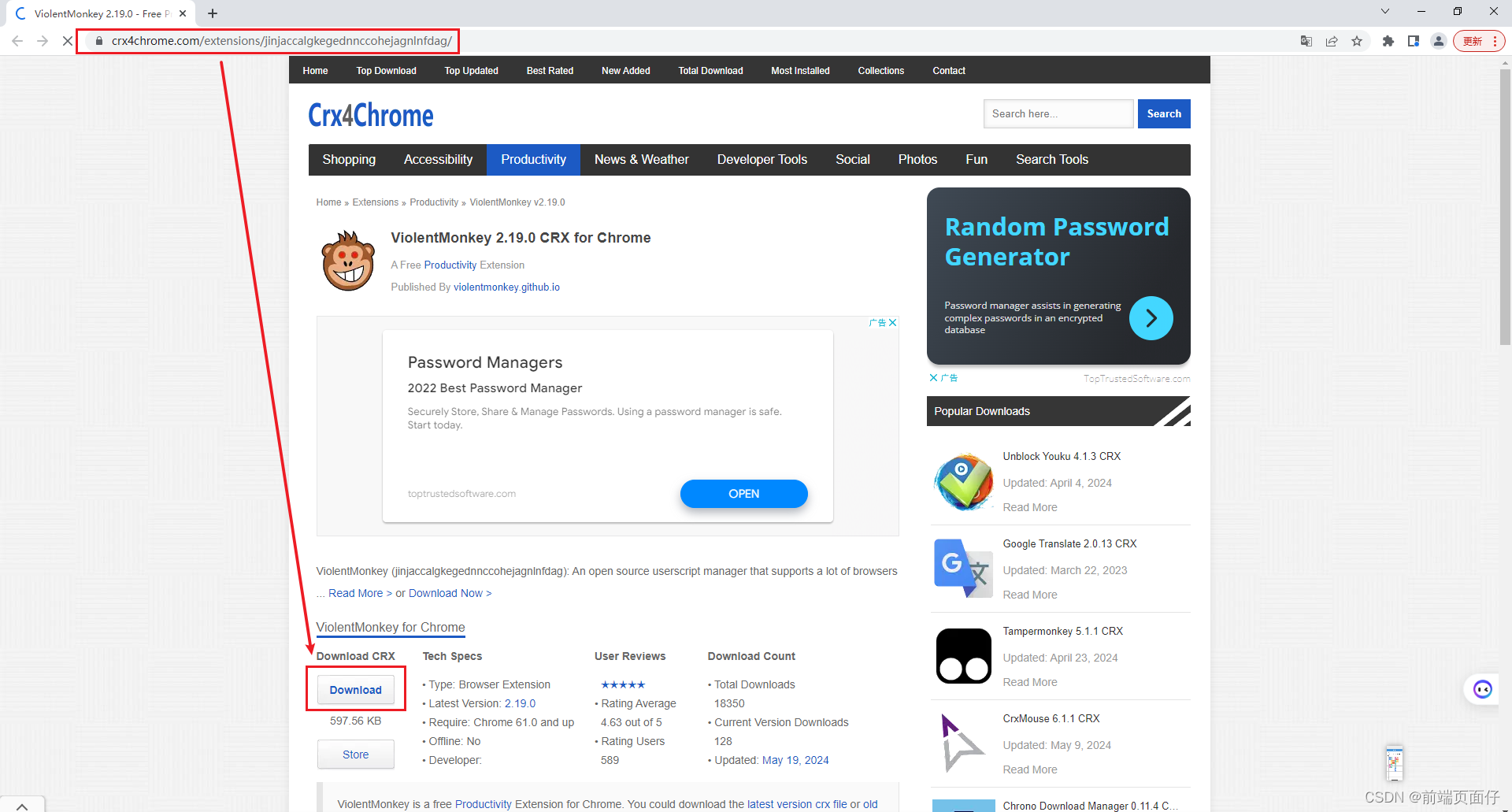Follow the Download Now > link
The height and width of the screenshot is (812, 1512).
pyautogui.click(x=450, y=594)
